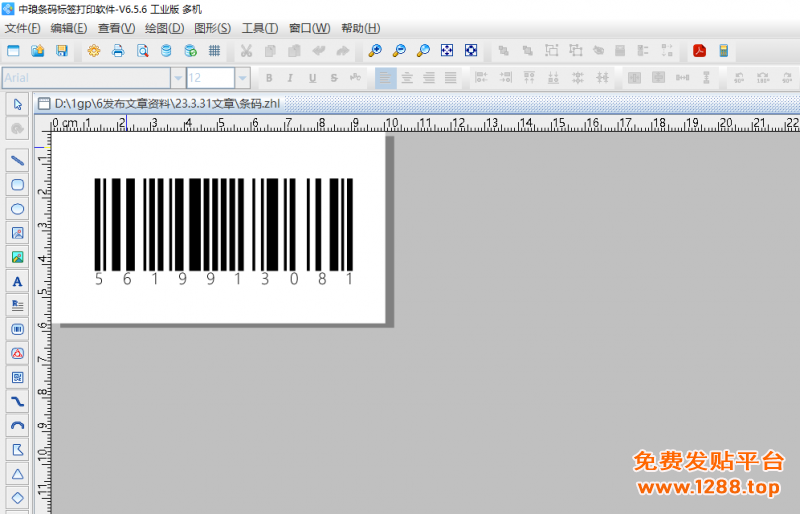The width and height of the screenshot is (800, 514).
Task: Click the Undo arrow icon
Action: (x=319, y=51)
